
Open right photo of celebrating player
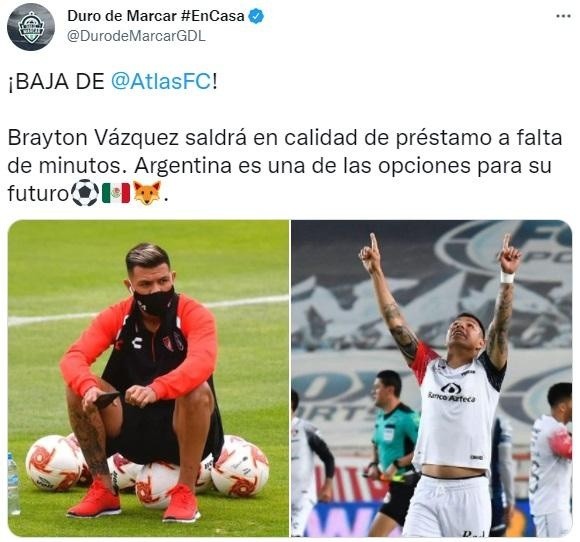click(431, 378)
